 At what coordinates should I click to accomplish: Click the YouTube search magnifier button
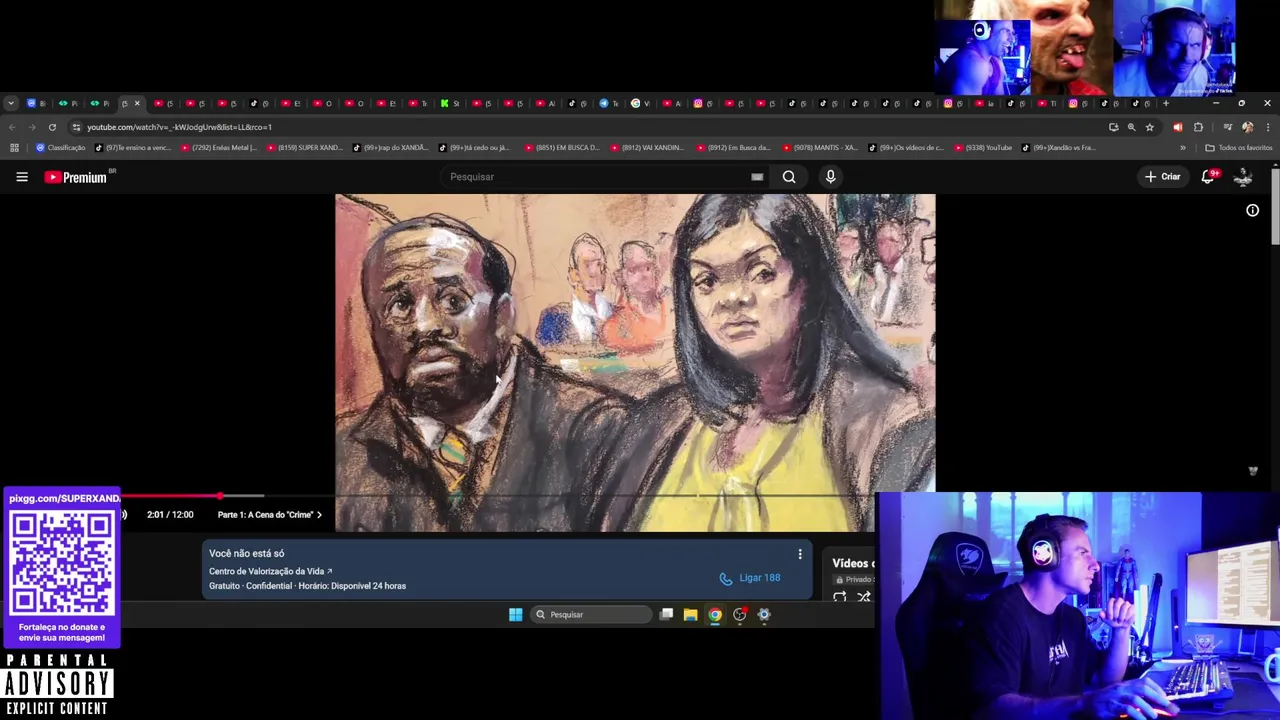[x=789, y=177]
